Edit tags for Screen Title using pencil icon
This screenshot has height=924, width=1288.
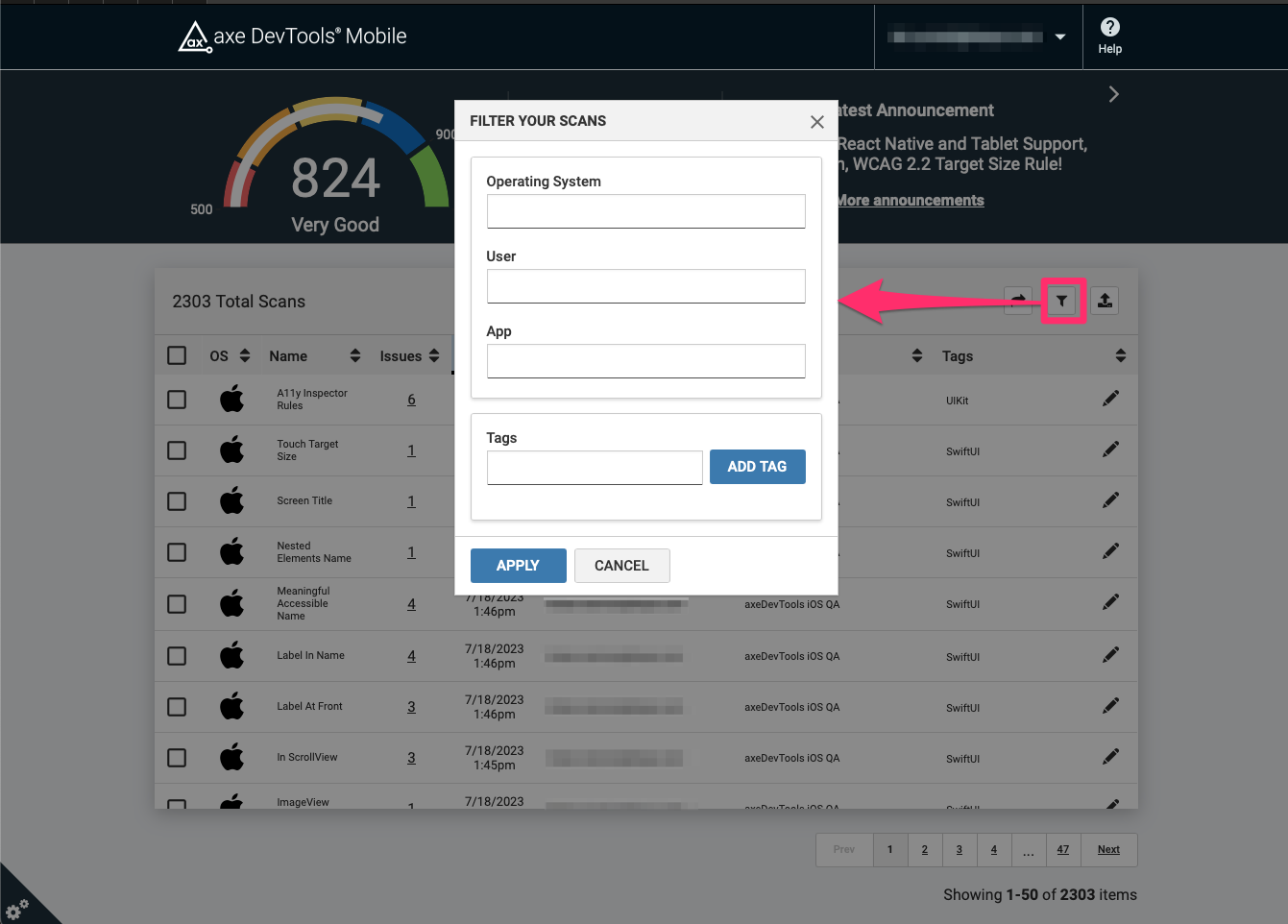point(1110,500)
